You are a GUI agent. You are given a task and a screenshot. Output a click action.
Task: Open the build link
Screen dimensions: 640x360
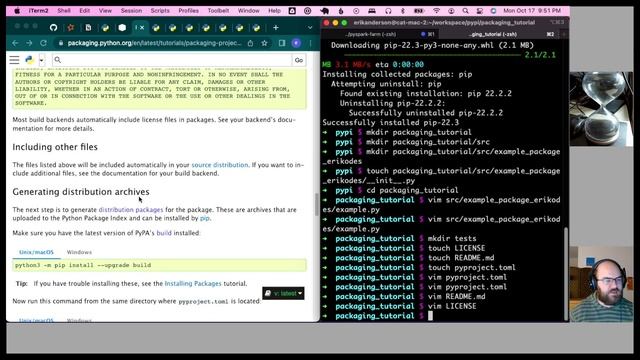164,233
